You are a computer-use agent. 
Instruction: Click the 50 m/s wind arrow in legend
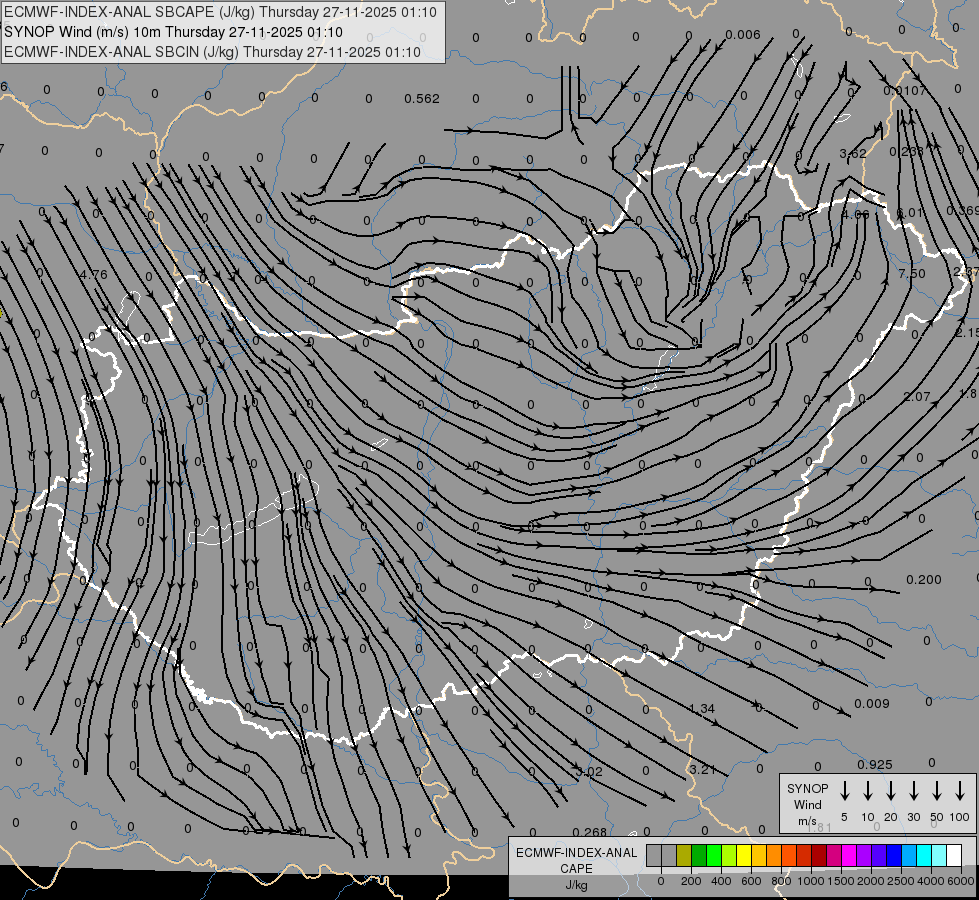937,791
